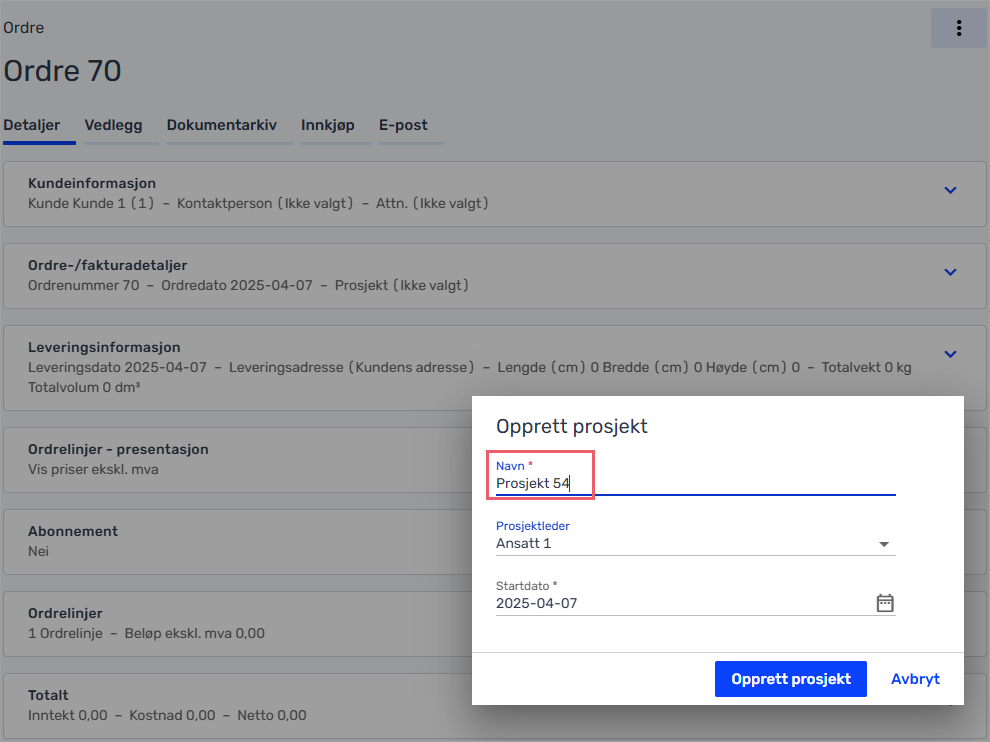This screenshot has width=990, height=742.
Task: Go to the Innkjøp tab
Action: (327, 126)
